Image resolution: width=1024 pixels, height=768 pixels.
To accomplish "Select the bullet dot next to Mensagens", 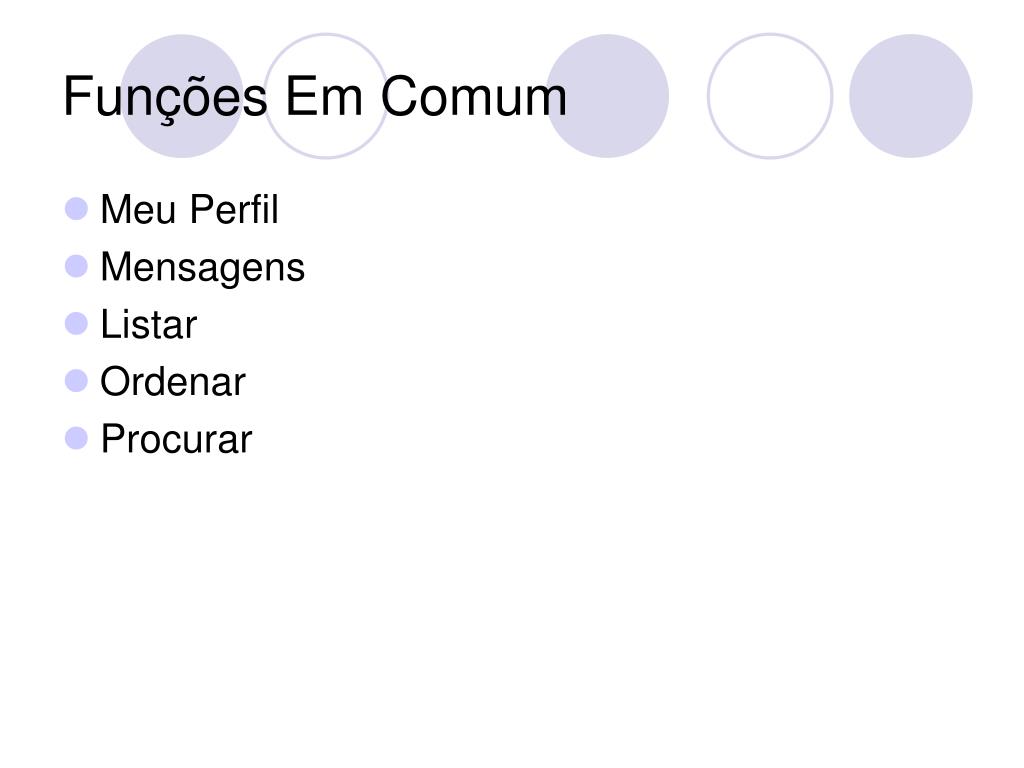I will [x=76, y=266].
